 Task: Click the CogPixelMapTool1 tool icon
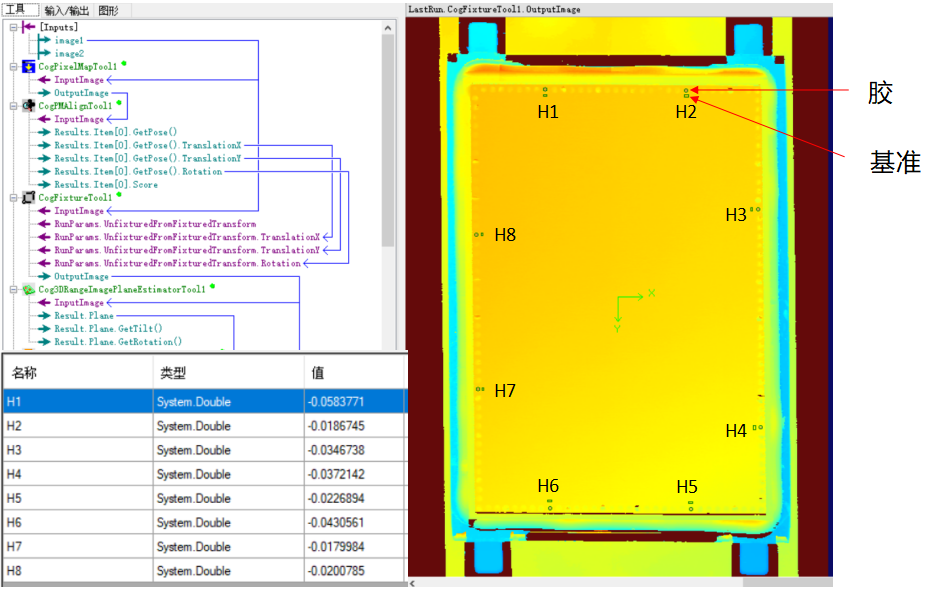pyautogui.click(x=28, y=66)
